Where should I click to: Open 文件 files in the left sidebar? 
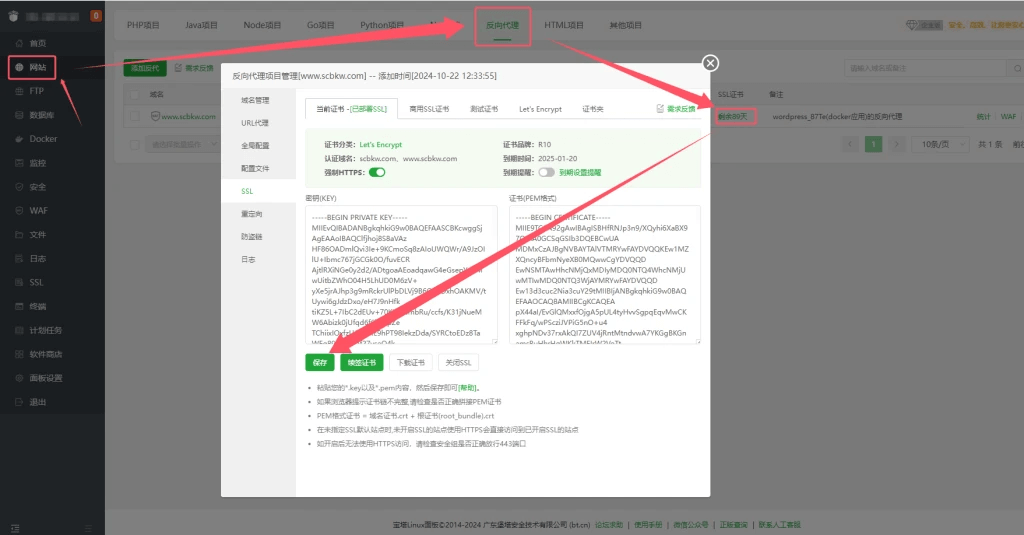pyautogui.click(x=38, y=235)
